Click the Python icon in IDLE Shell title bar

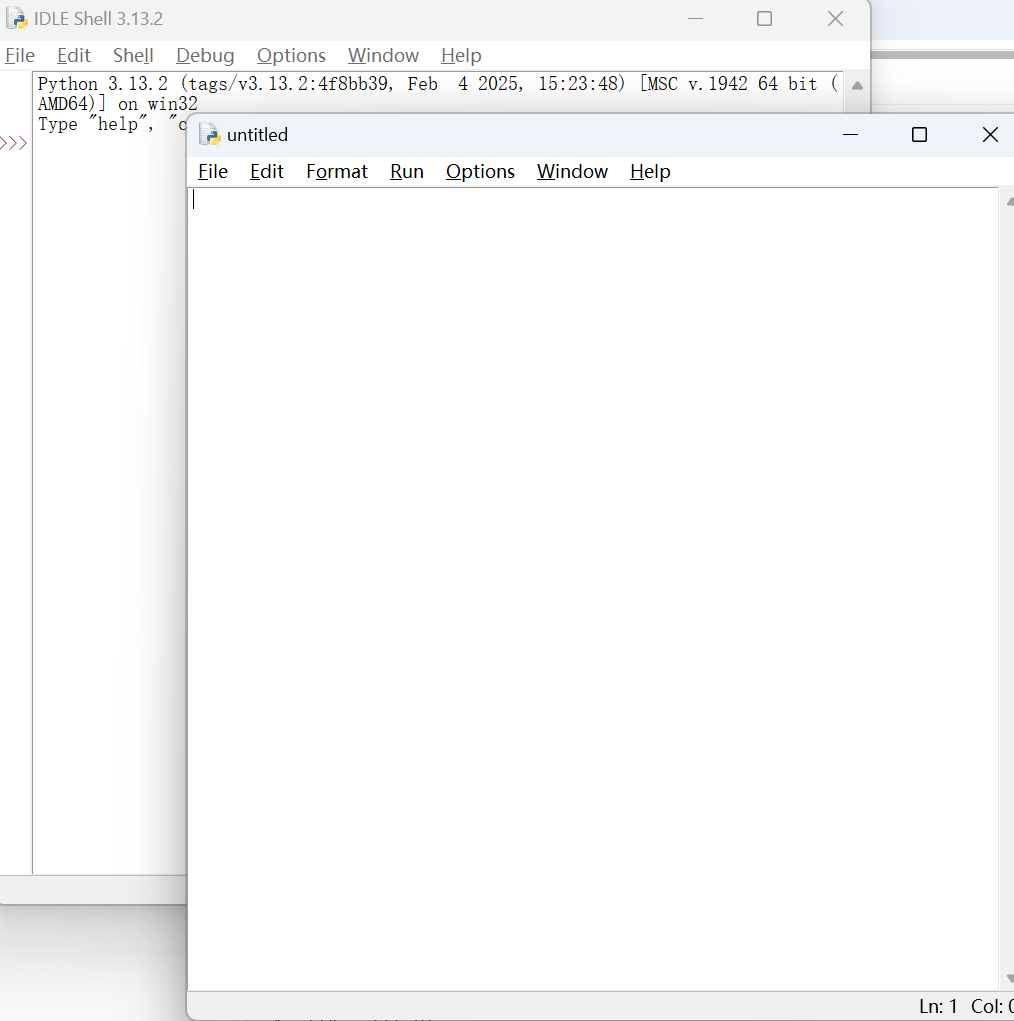(x=17, y=18)
